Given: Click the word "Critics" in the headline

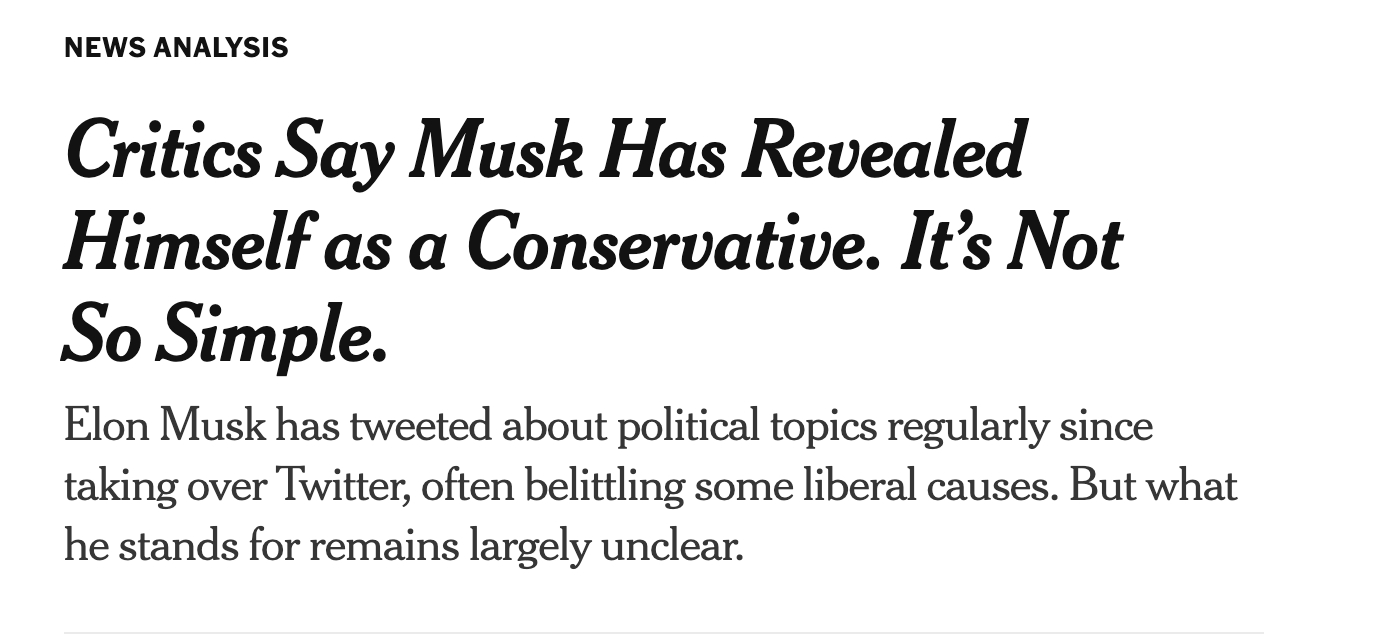Looking at the screenshot, I should [162, 152].
